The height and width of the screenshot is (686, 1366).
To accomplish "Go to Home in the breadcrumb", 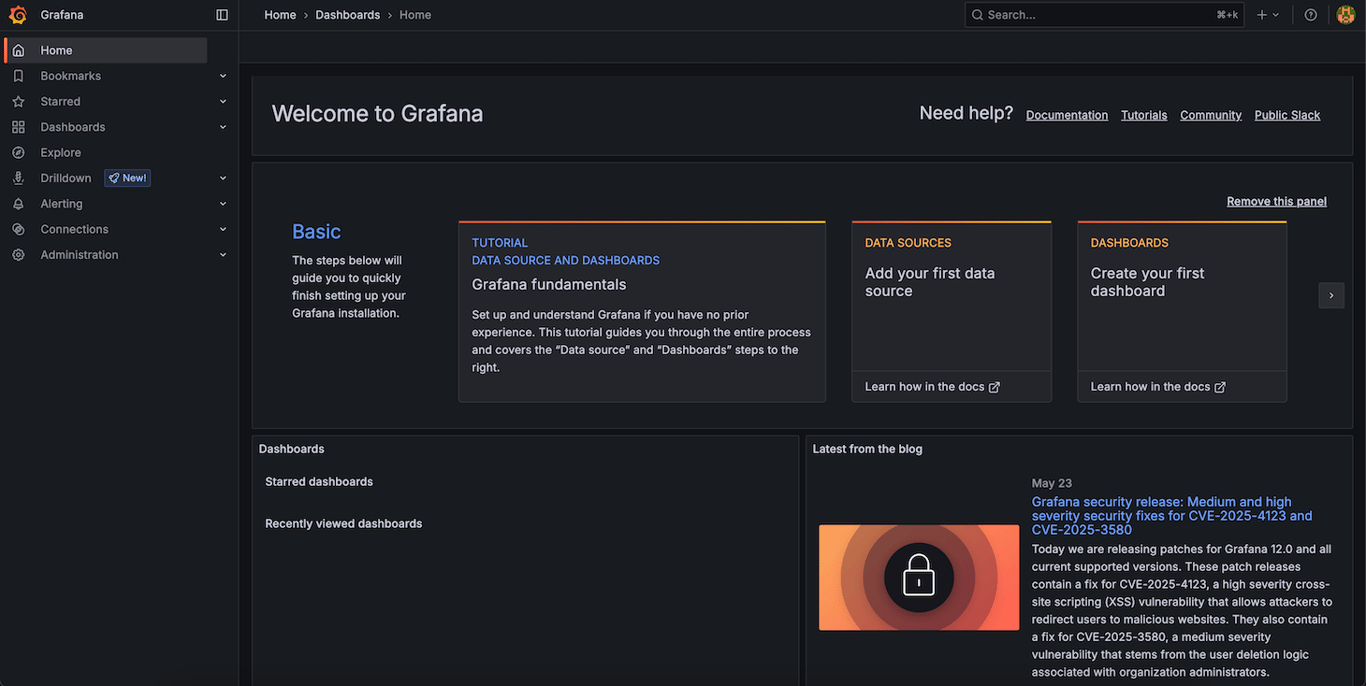I will tap(280, 14).
